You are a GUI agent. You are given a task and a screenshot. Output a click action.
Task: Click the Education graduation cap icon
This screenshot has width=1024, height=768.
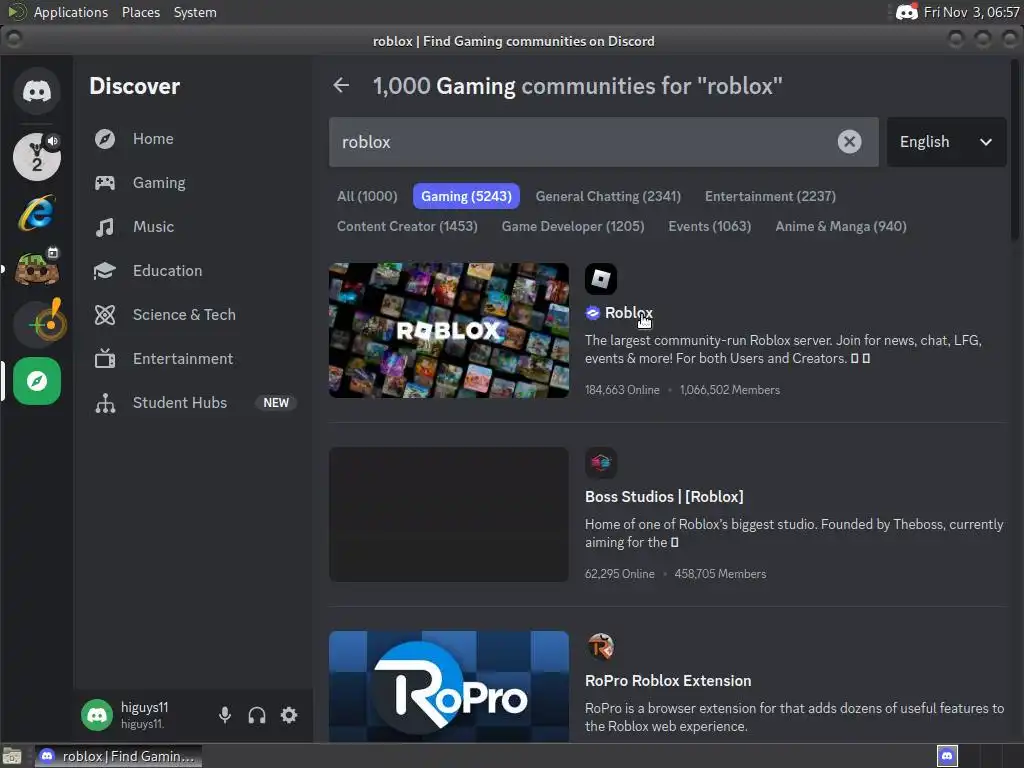(104, 271)
